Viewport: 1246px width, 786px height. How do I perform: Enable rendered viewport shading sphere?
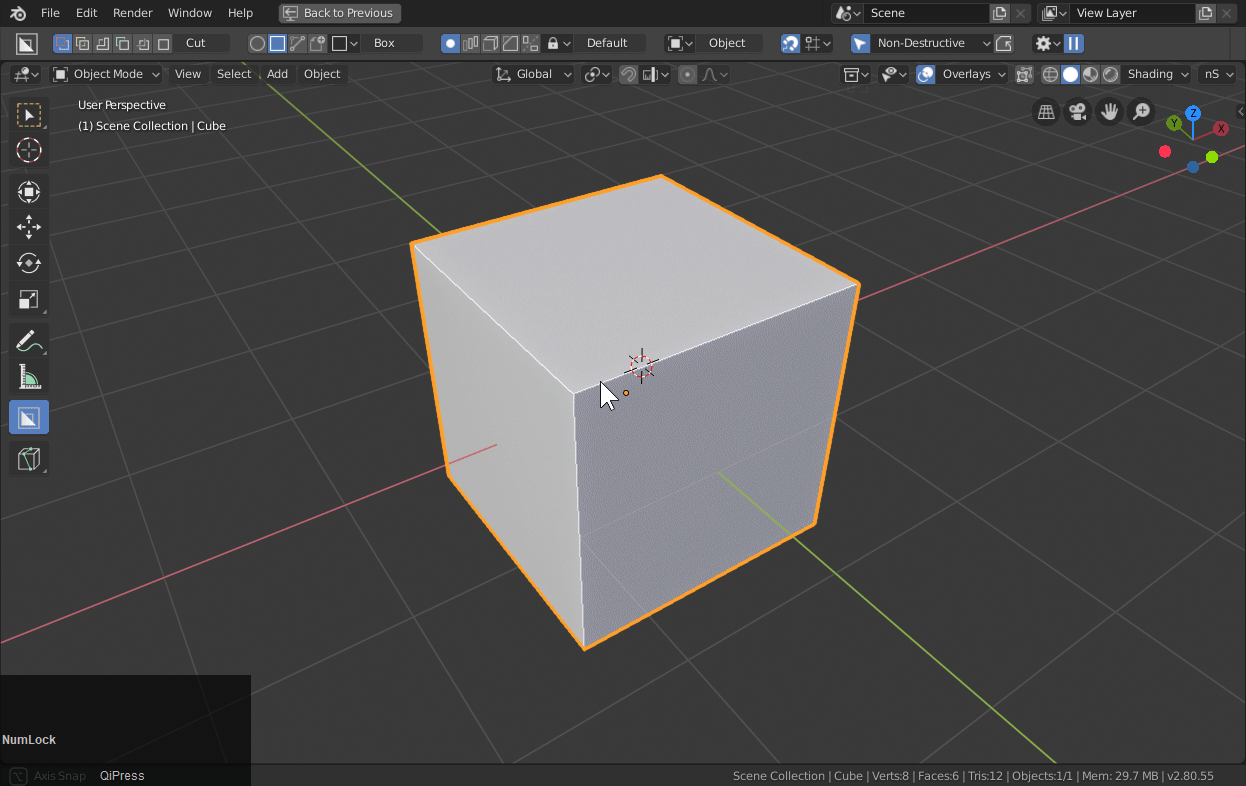pos(1110,74)
